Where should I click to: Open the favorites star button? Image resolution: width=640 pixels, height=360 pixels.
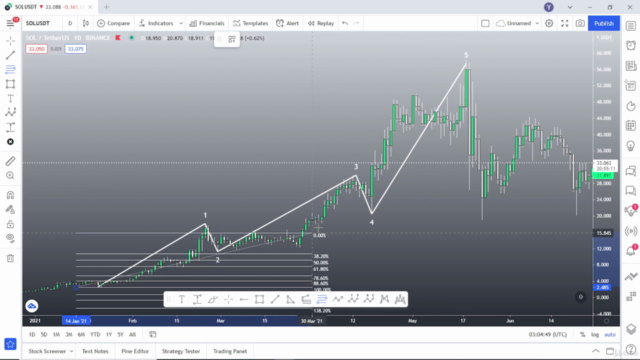[x=10, y=344]
